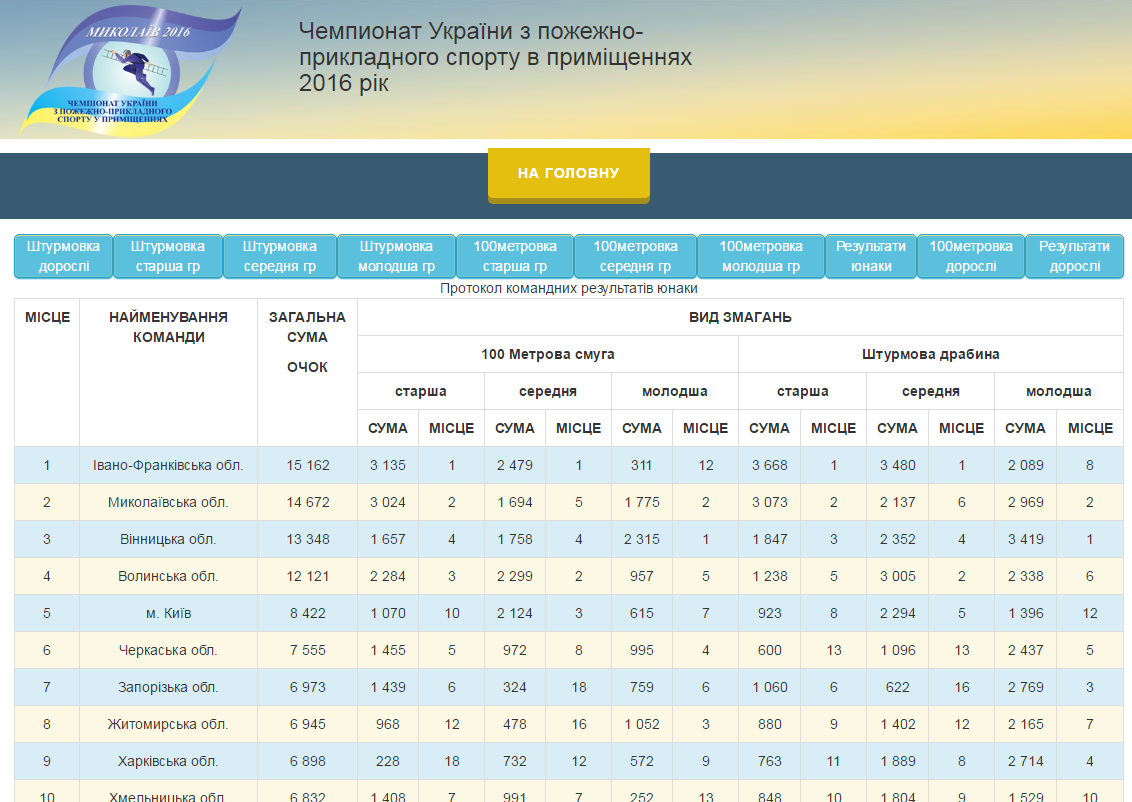Click the page title Чемпионат України heading
Screen dimensions: 1132x802
pos(495,57)
